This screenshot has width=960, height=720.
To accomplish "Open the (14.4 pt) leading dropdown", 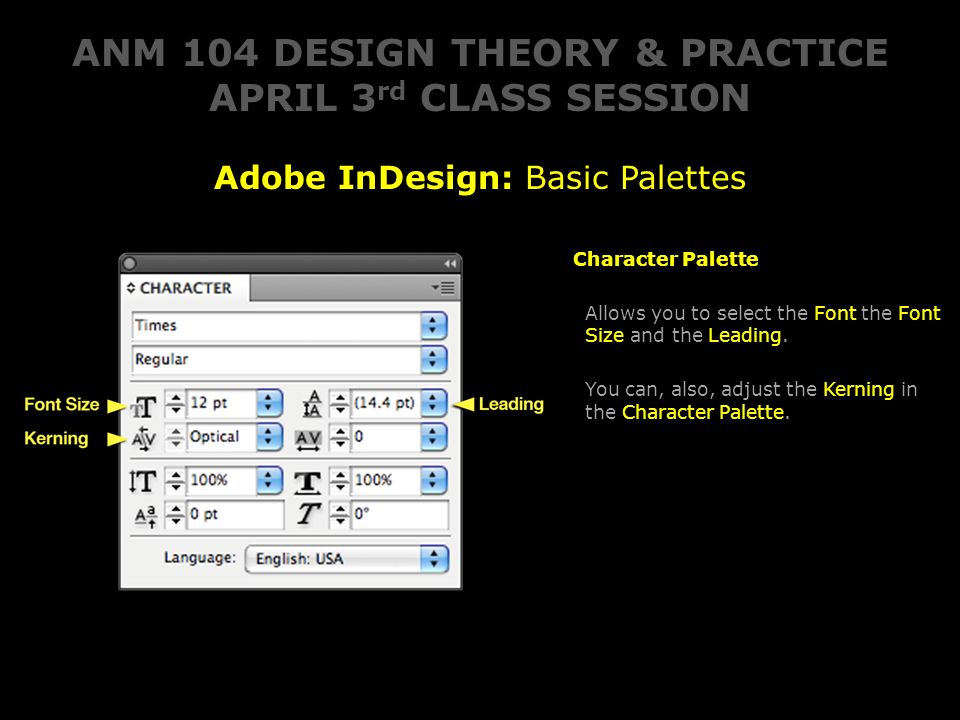I will point(433,403).
